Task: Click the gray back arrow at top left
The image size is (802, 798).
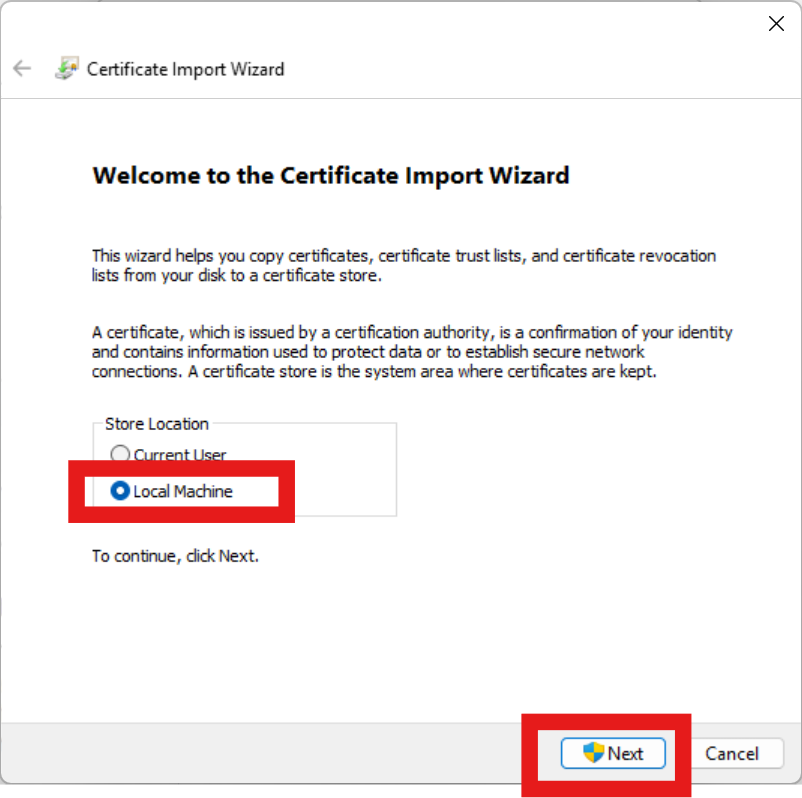Action: tap(21, 68)
